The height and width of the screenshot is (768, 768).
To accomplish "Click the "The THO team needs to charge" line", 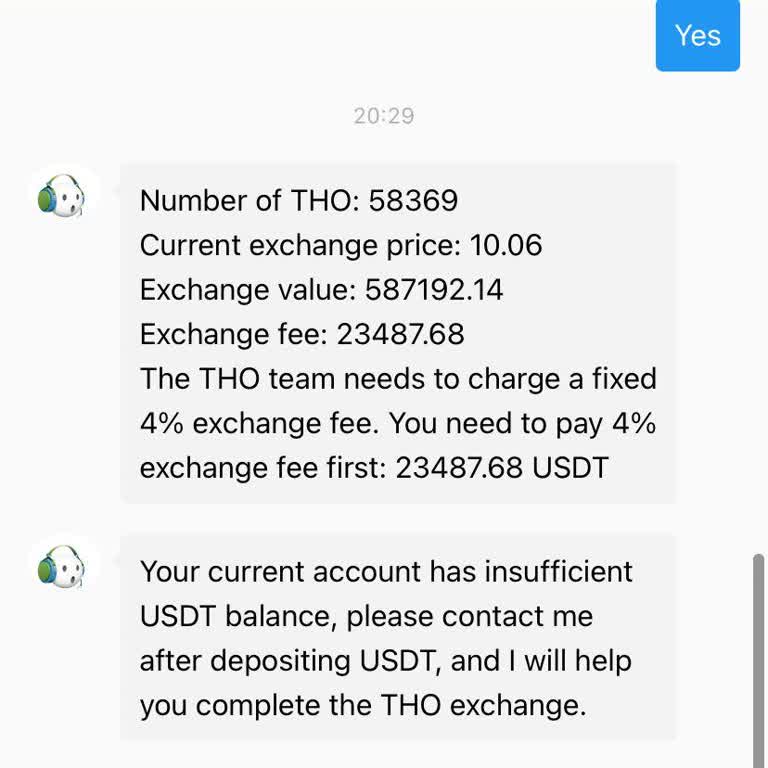I will point(398,379).
